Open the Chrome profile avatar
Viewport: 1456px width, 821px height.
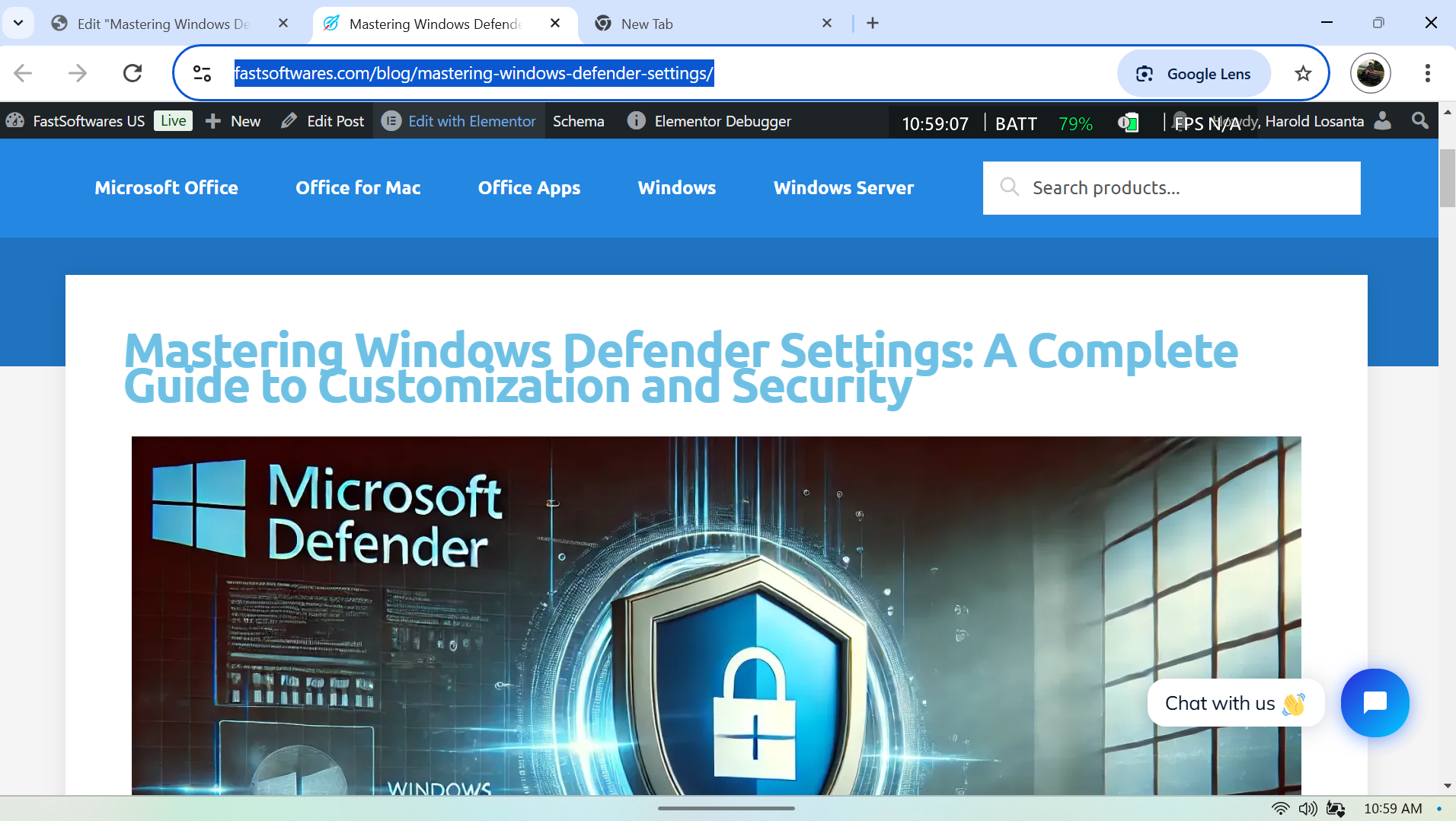[x=1371, y=73]
